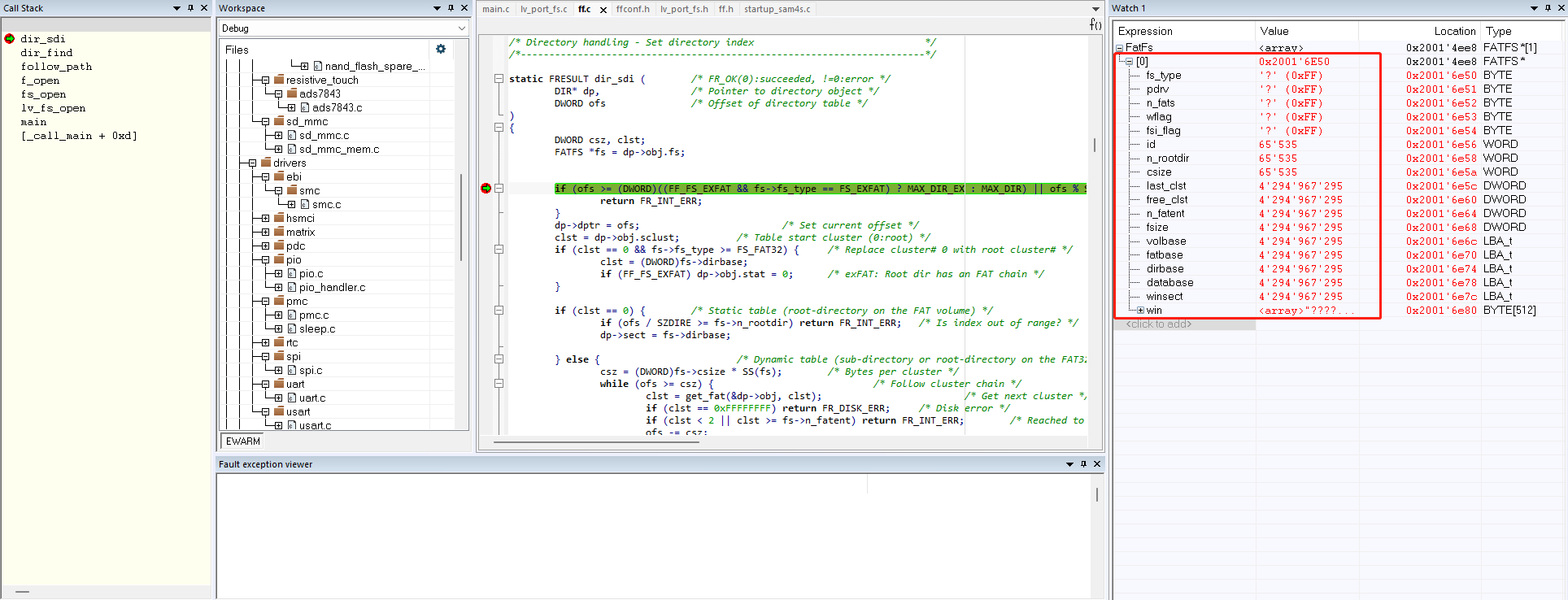This screenshot has height=600, width=1568.
Task: Switch to the lv_port_fs.c tab
Action: (544, 9)
